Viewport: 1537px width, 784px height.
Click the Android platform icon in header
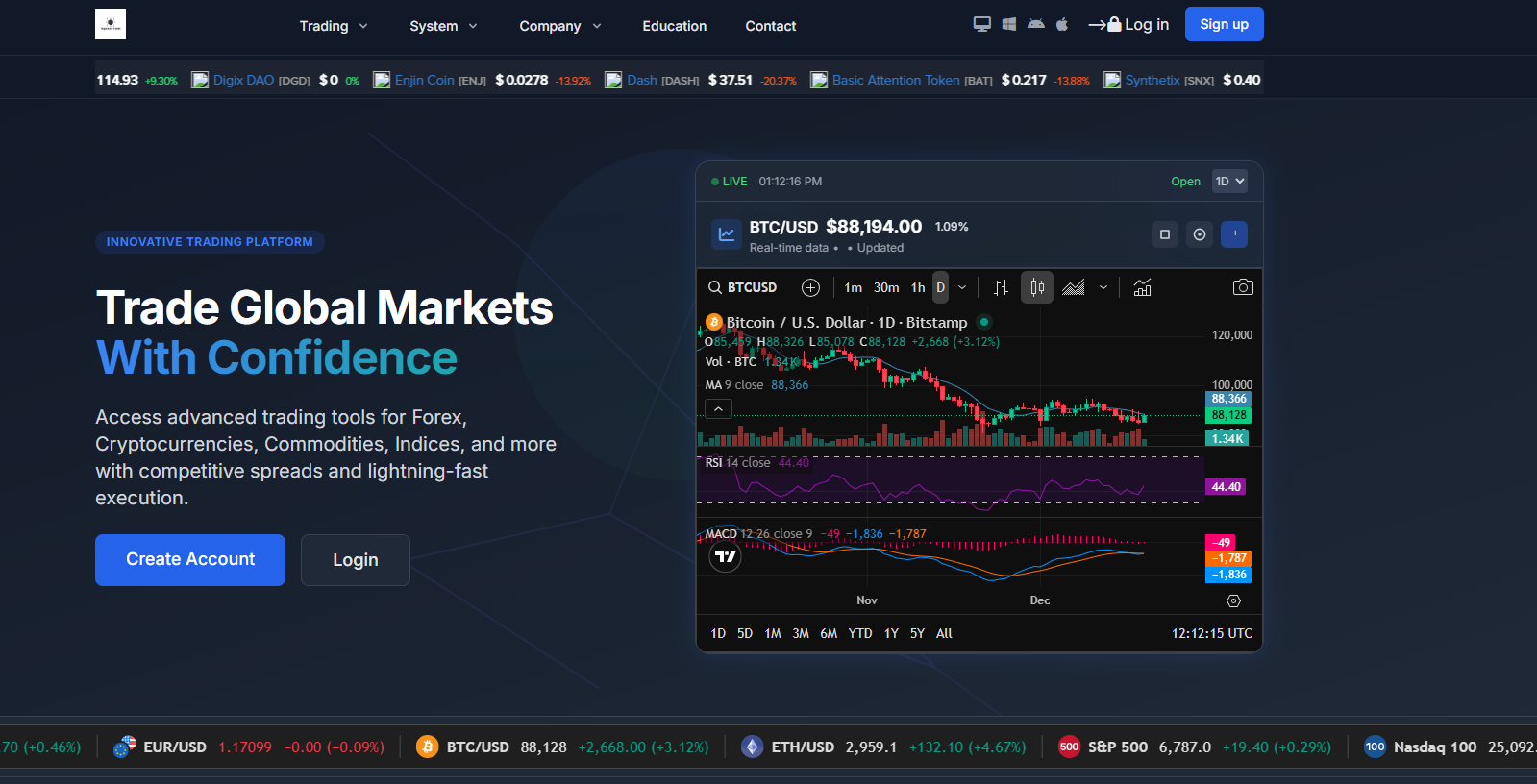pos(1035,24)
